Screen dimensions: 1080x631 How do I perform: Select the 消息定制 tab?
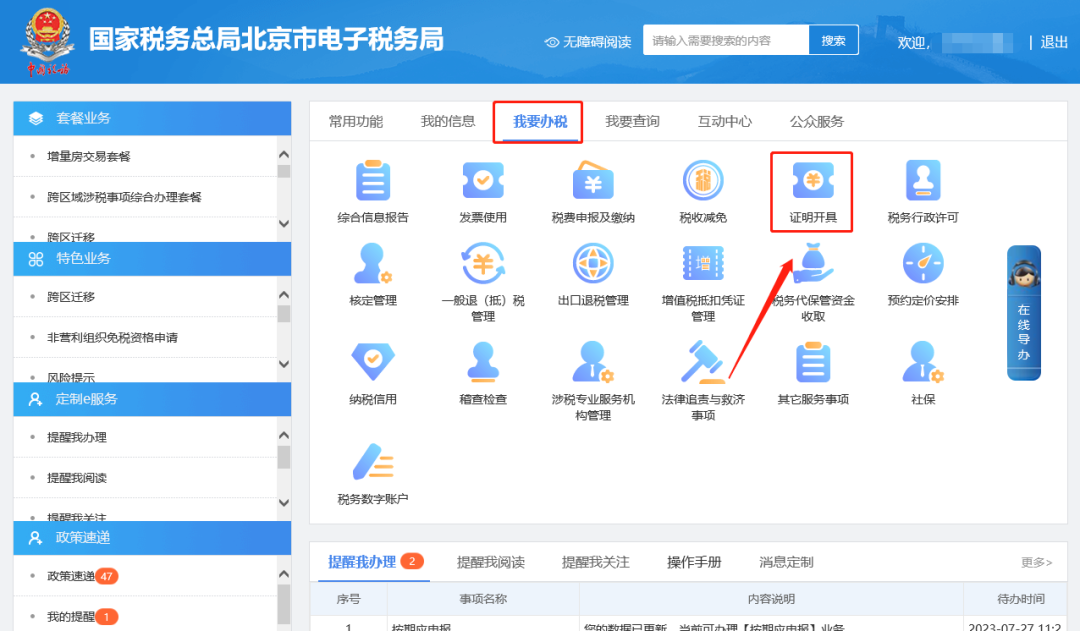pos(787,562)
